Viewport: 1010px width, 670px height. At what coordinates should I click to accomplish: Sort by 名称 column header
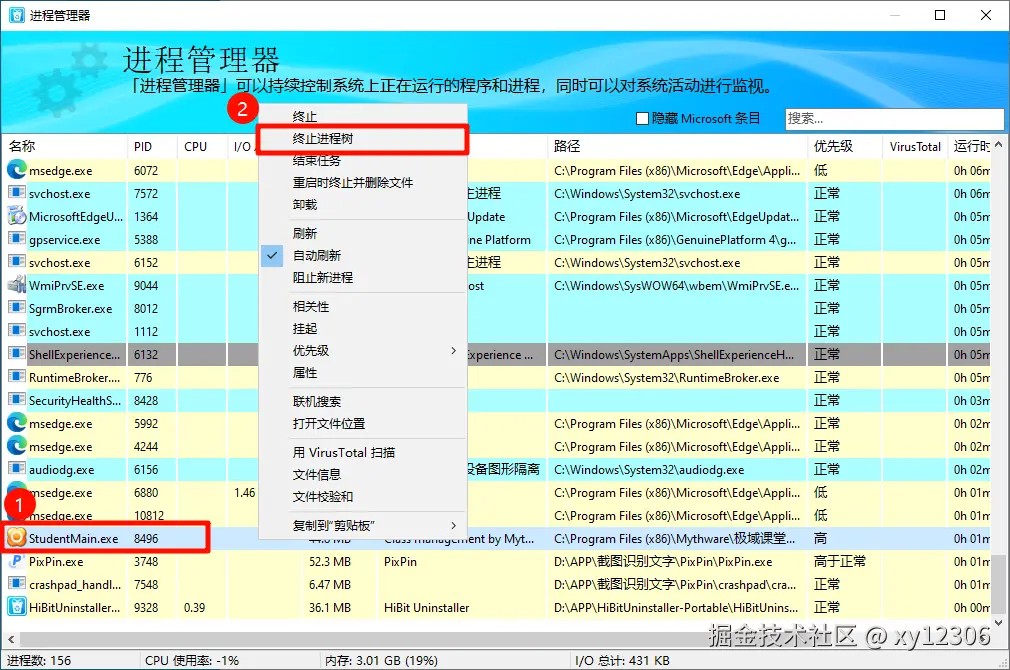tap(64, 146)
